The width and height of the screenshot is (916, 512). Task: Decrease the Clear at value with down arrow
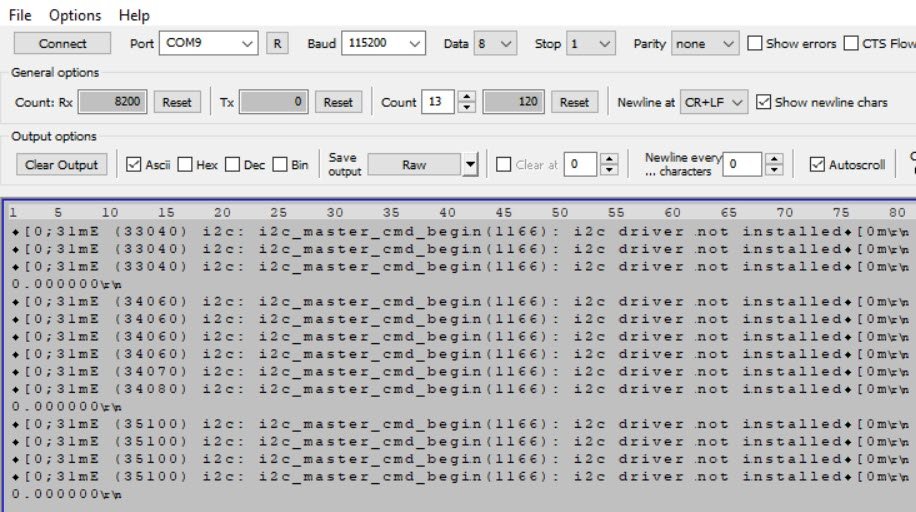[609, 170]
